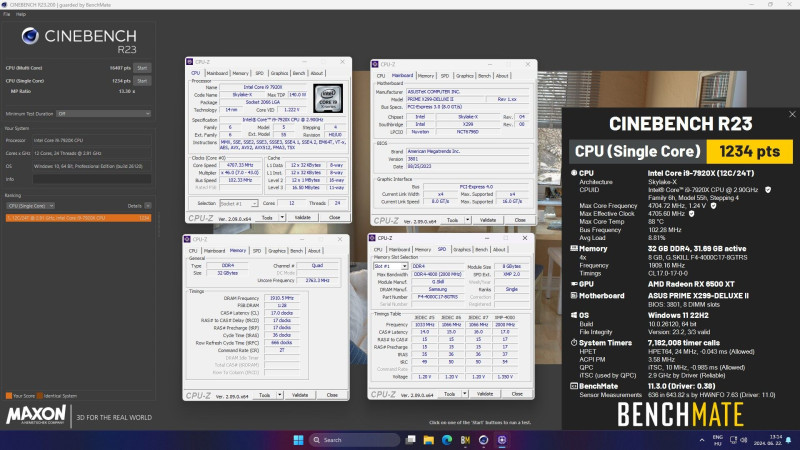Viewport: 800px width, 450px height.
Task: Open Slot #1 dropdown in CPU-Z SPD window
Action: point(390,266)
